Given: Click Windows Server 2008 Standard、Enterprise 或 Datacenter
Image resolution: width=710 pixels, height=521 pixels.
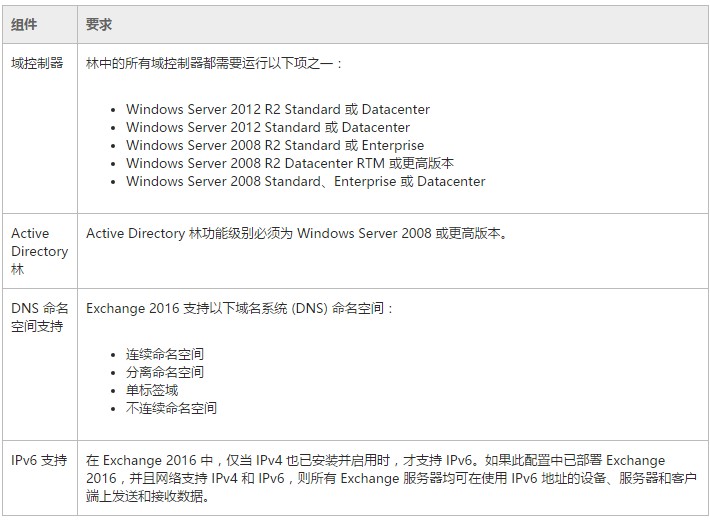Looking at the screenshot, I should point(305,181).
